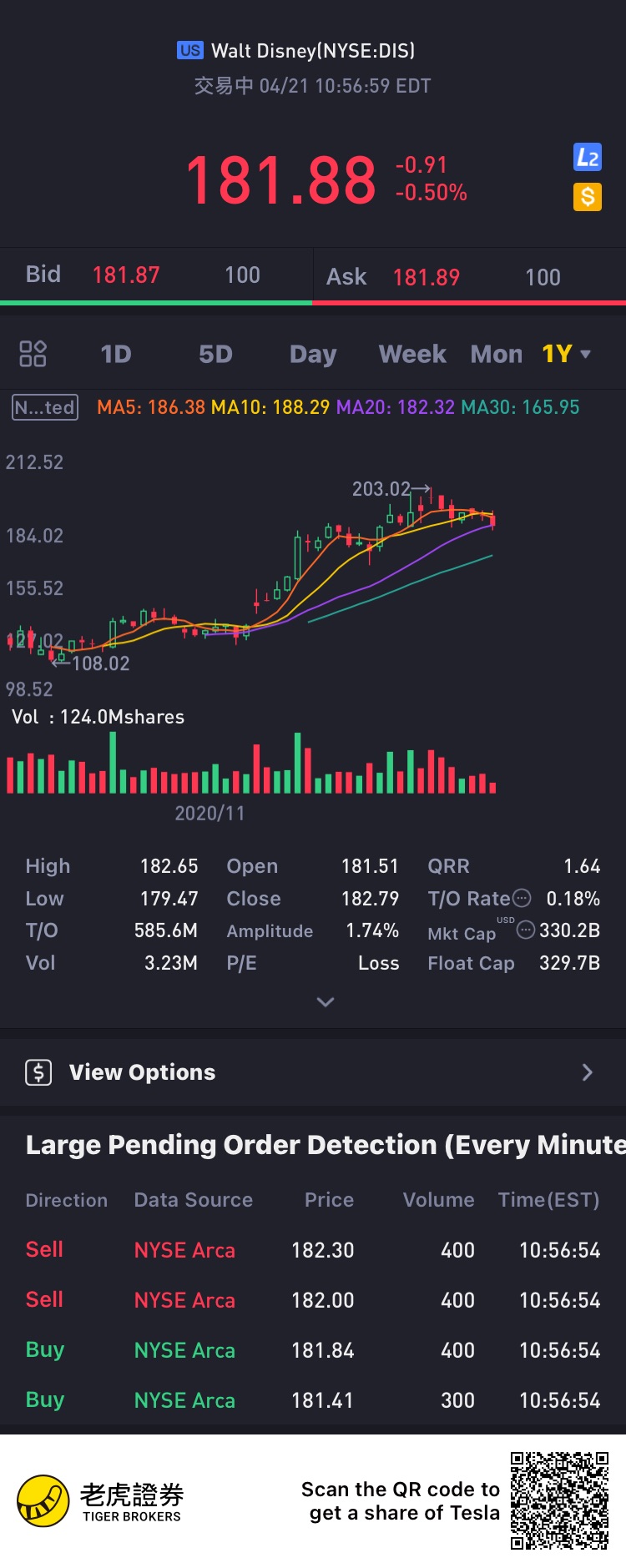Toggle the N...ted indicator box
This screenshot has width=626, height=1568.
tap(45, 407)
